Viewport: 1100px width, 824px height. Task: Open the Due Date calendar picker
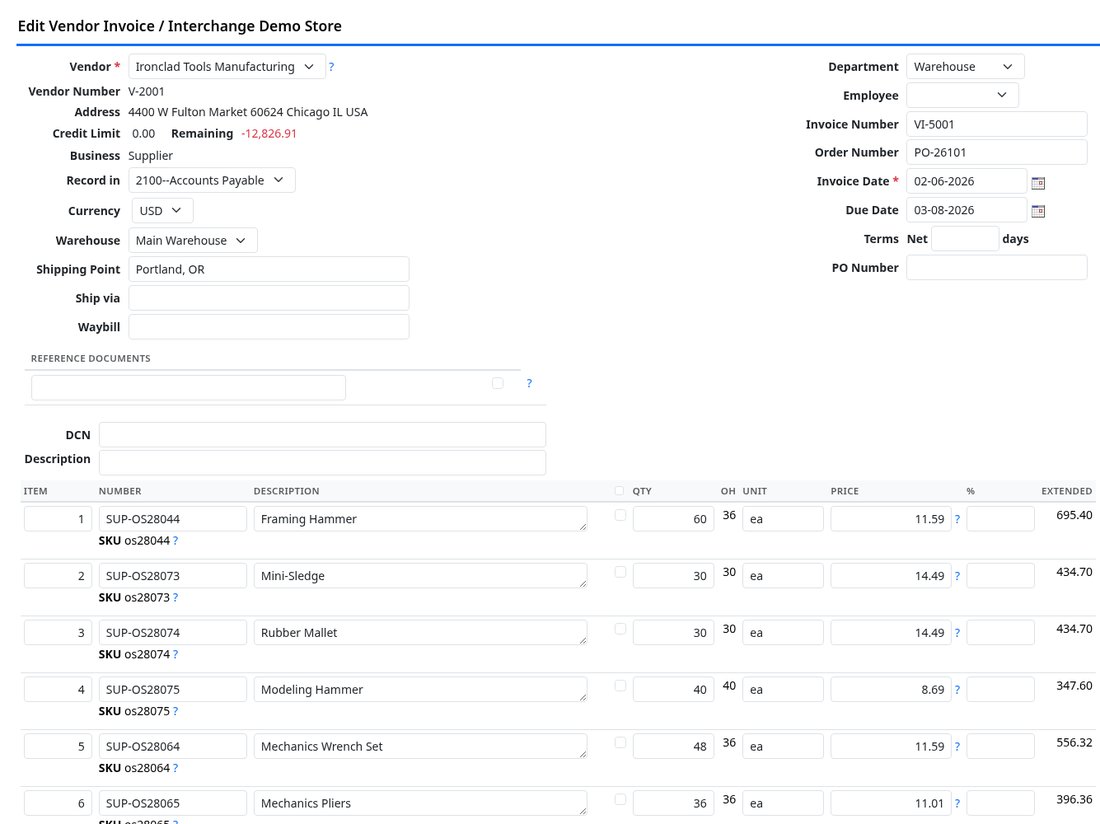point(1038,211)
